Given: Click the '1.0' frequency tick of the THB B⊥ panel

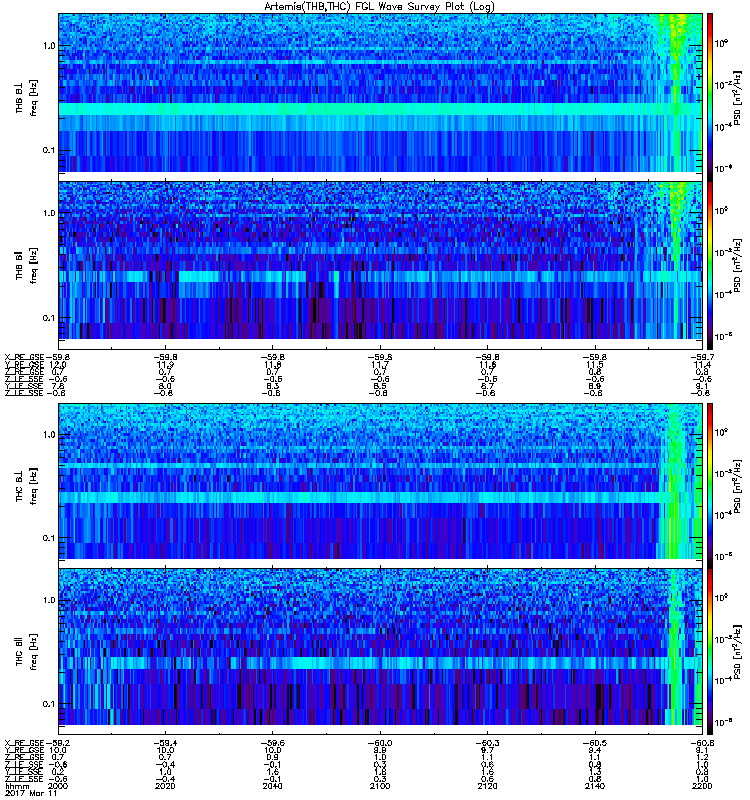Looking at the screenshot, I should click(49, 46).
